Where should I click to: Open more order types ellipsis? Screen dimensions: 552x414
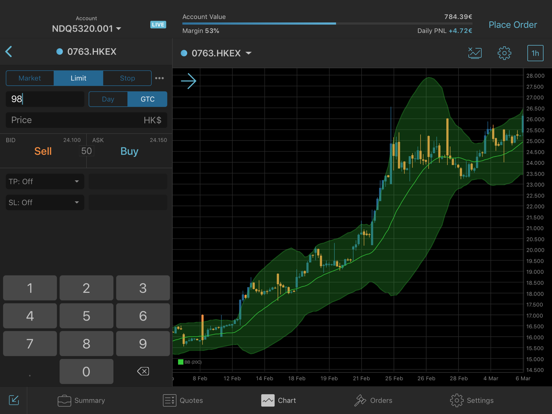coord(159,78)
